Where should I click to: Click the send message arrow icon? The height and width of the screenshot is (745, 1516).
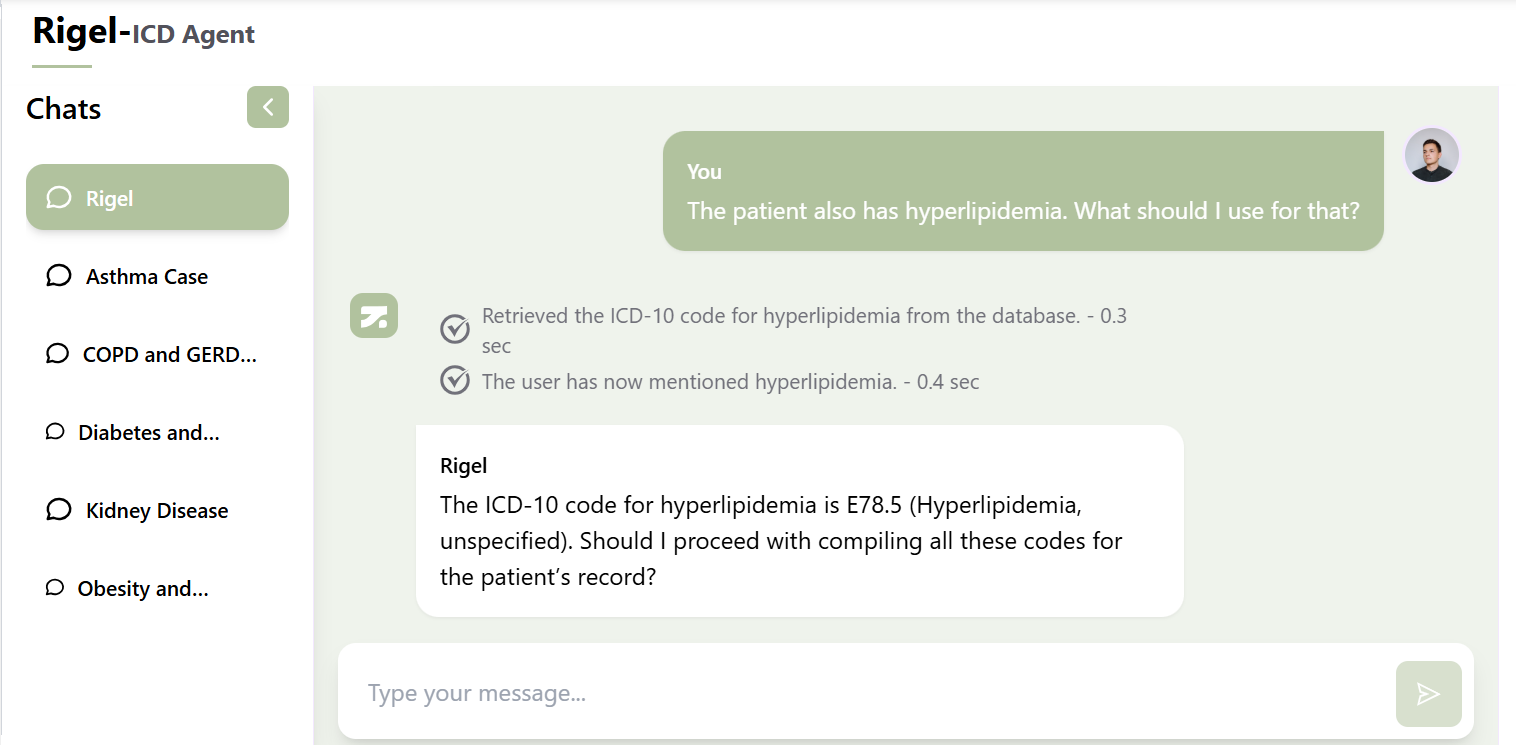(1428, 694)
